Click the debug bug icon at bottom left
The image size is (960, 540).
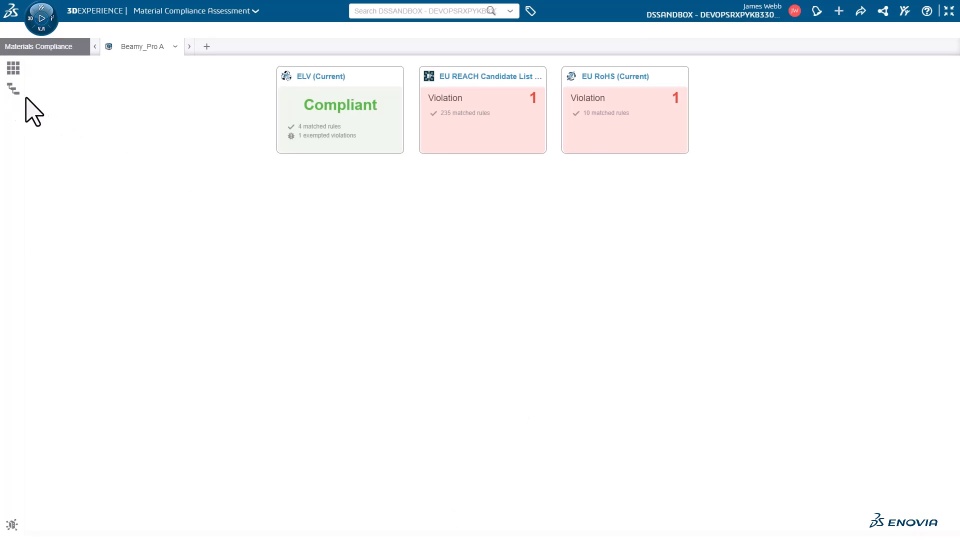(12, 525)
